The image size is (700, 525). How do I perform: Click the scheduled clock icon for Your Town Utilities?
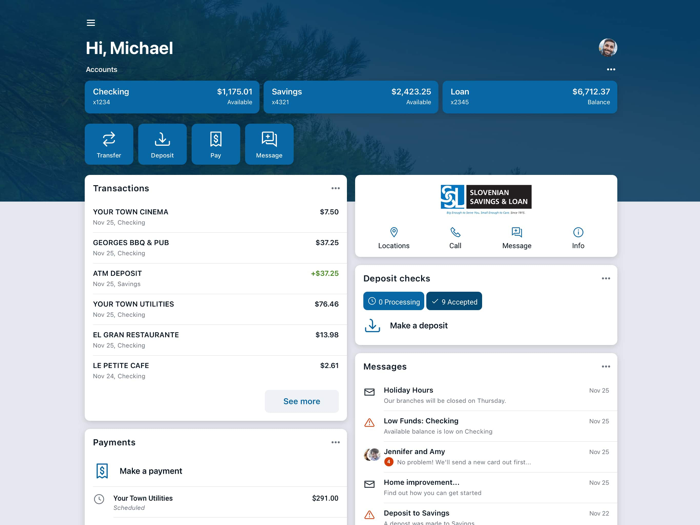click(x=99, y=499)
